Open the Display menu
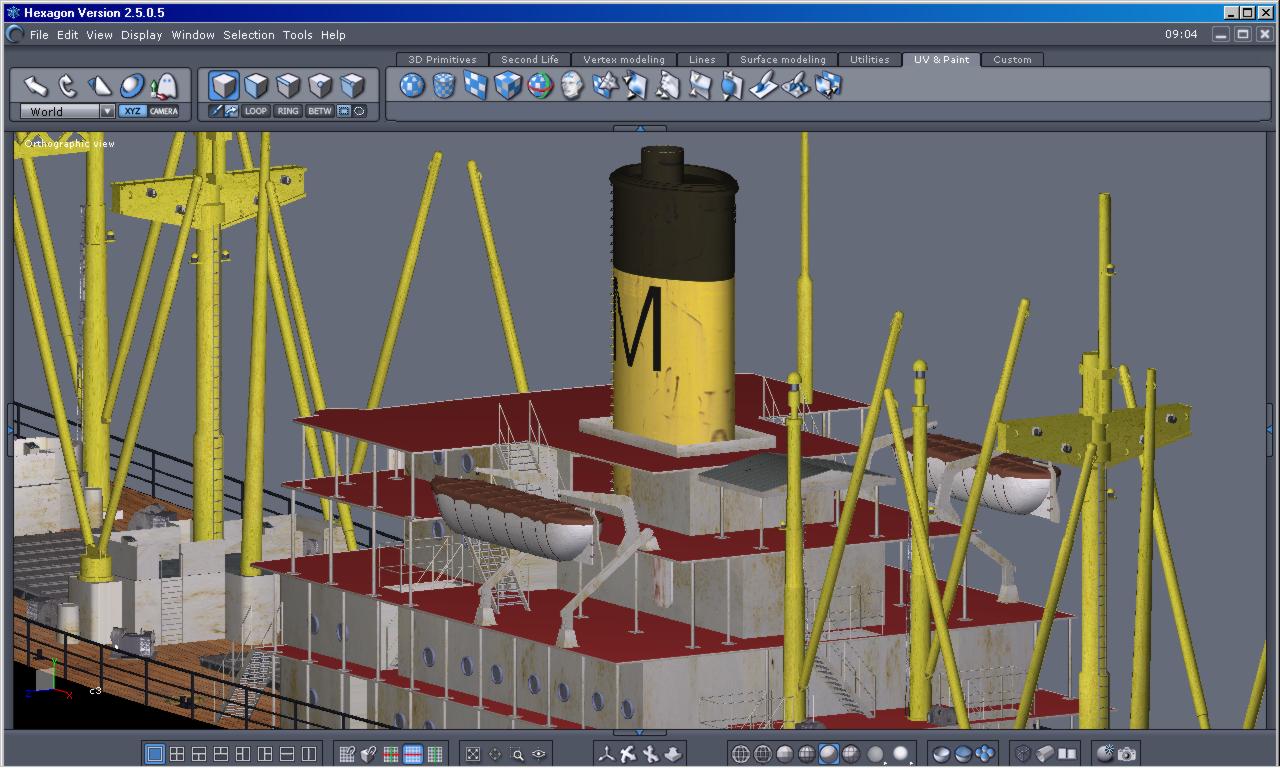1280x768 pixels. click(142, 35)
